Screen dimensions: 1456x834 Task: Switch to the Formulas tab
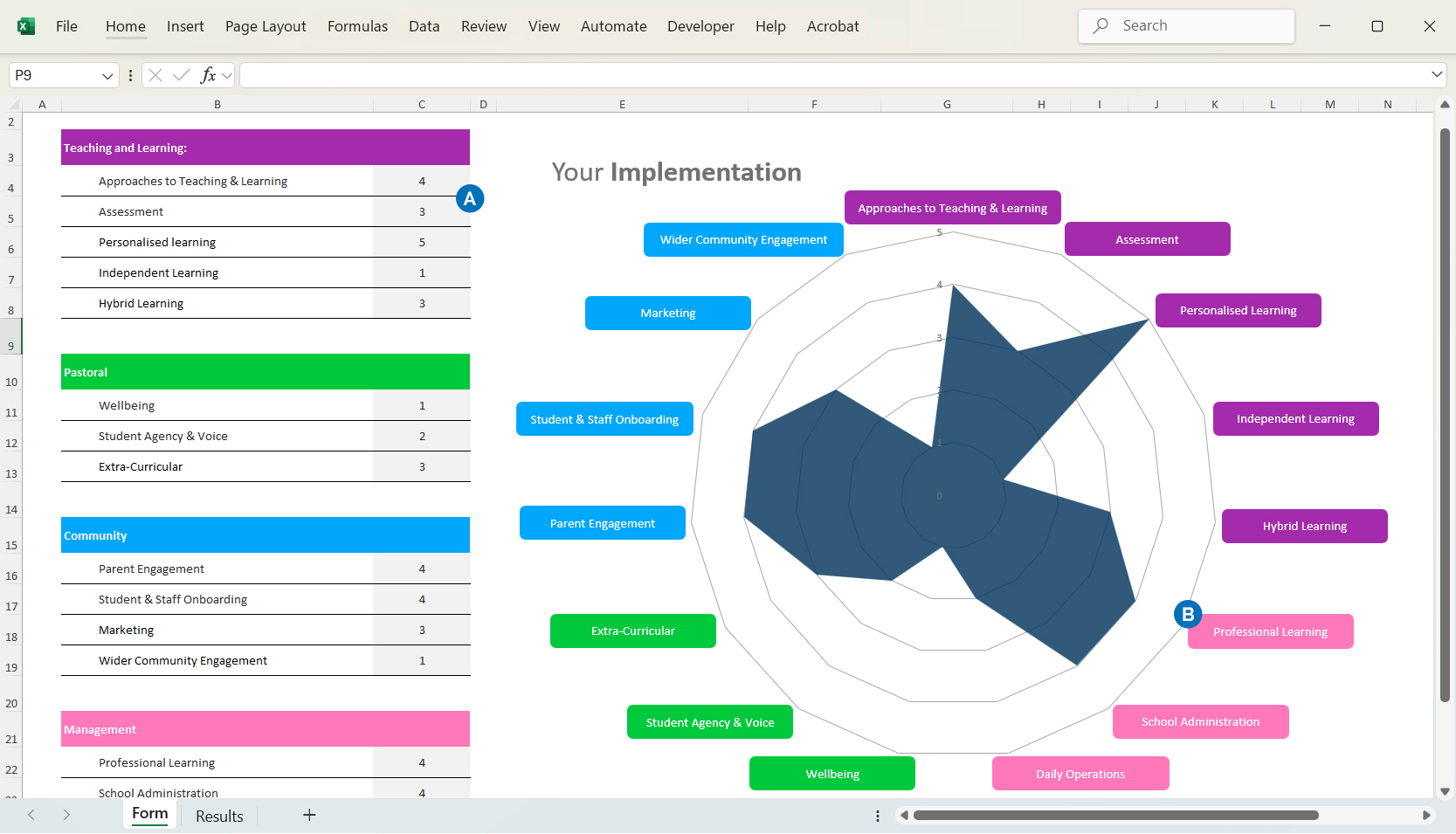pos(357,26)
